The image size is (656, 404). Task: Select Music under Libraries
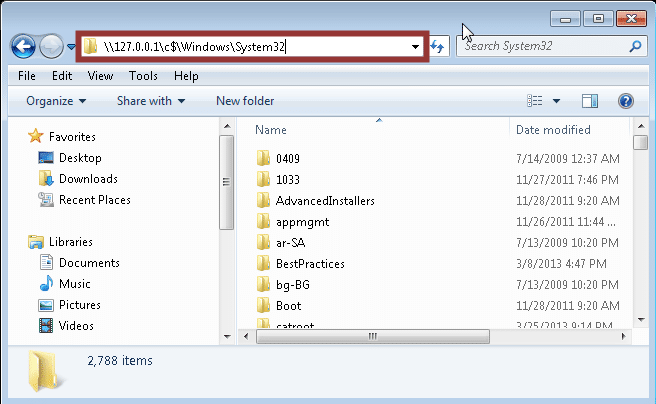[74, 284]
